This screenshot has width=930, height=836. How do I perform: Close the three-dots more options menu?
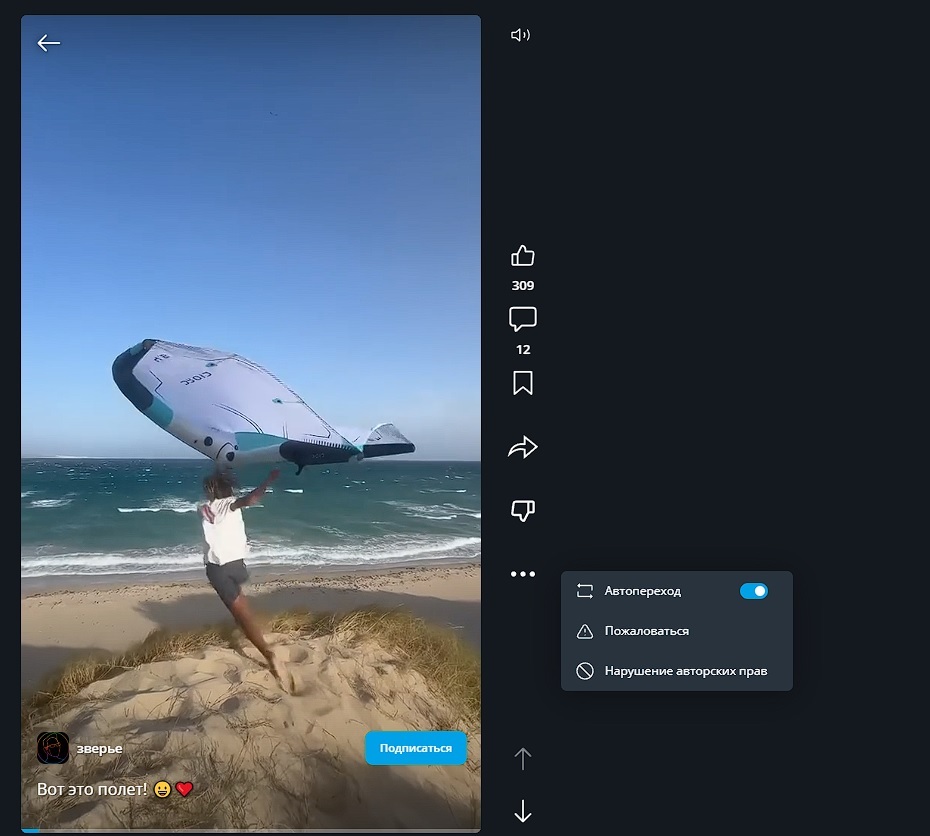(x=522, y=574)
